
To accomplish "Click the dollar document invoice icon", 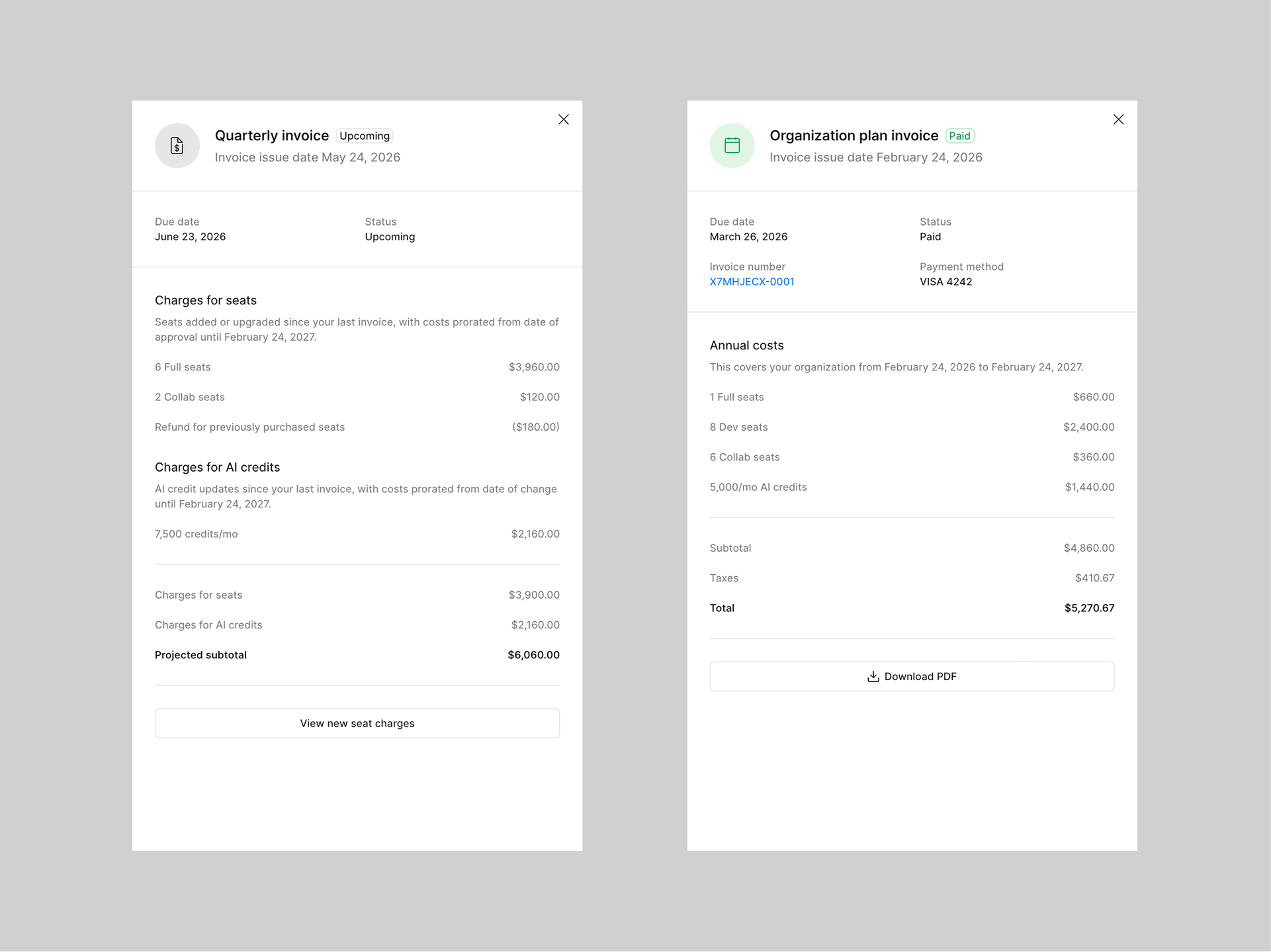I will [x=177, y=146].
